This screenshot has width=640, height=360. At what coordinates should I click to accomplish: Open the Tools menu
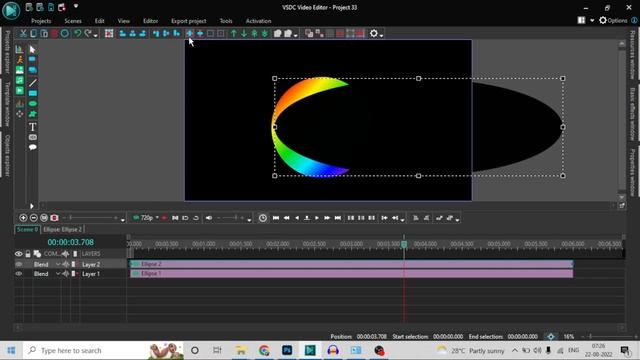click(x=226, y=21)
